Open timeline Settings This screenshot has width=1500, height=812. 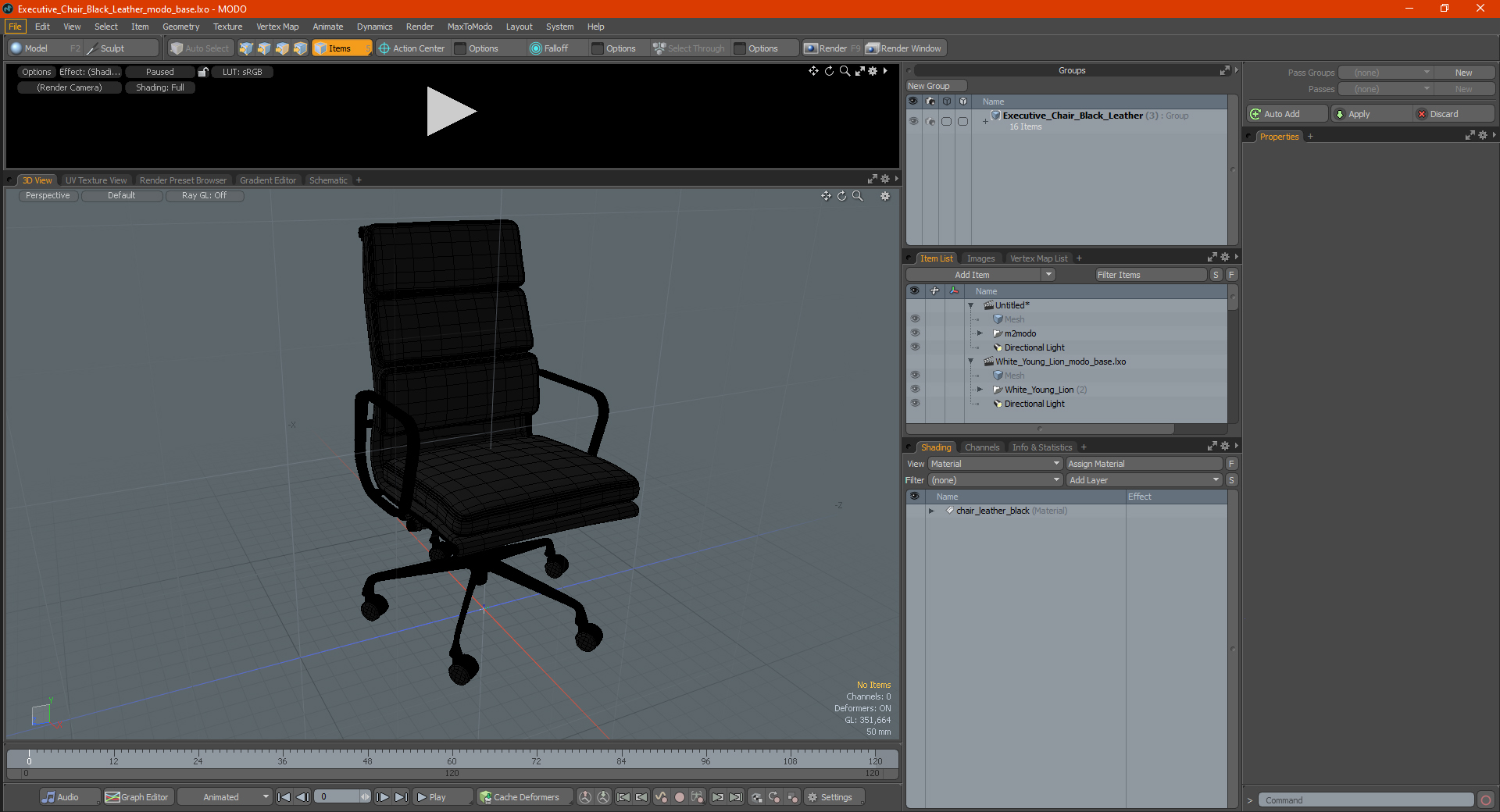tap(834, 797)
